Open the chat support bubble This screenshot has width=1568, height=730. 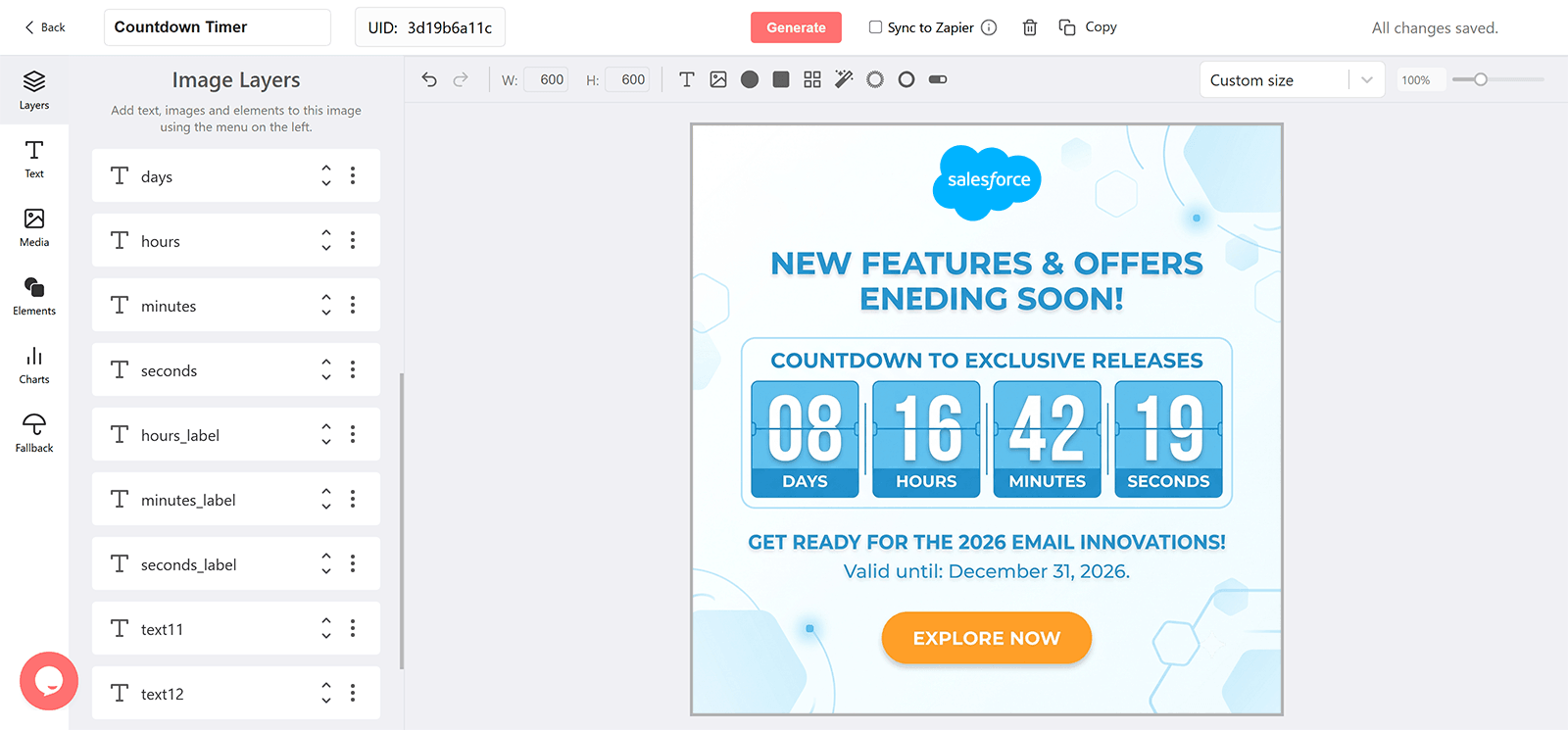pos(48,681)
